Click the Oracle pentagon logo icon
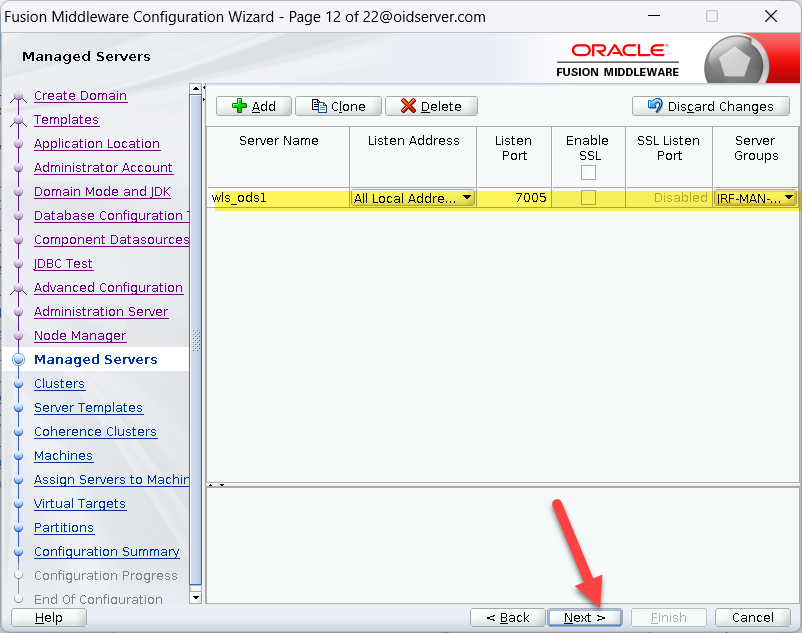The height and width of the screenshot is (633, 802). click(734, 62)
